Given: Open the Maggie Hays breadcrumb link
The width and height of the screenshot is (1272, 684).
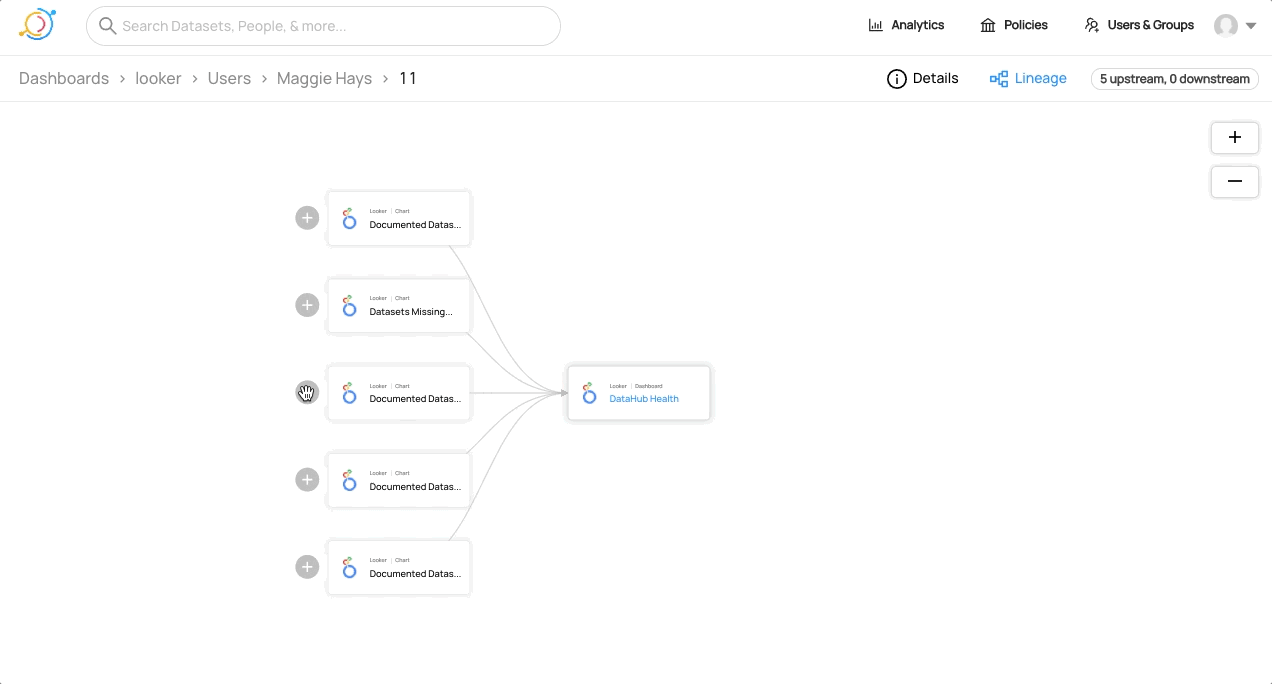Looking at the screenshot, I should pos(324,78).
